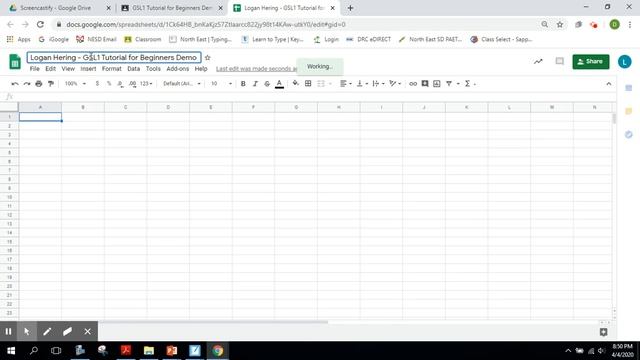Open the Add-ons menu
This screenshot has height=360, width=640.
(x=178, y=69)
